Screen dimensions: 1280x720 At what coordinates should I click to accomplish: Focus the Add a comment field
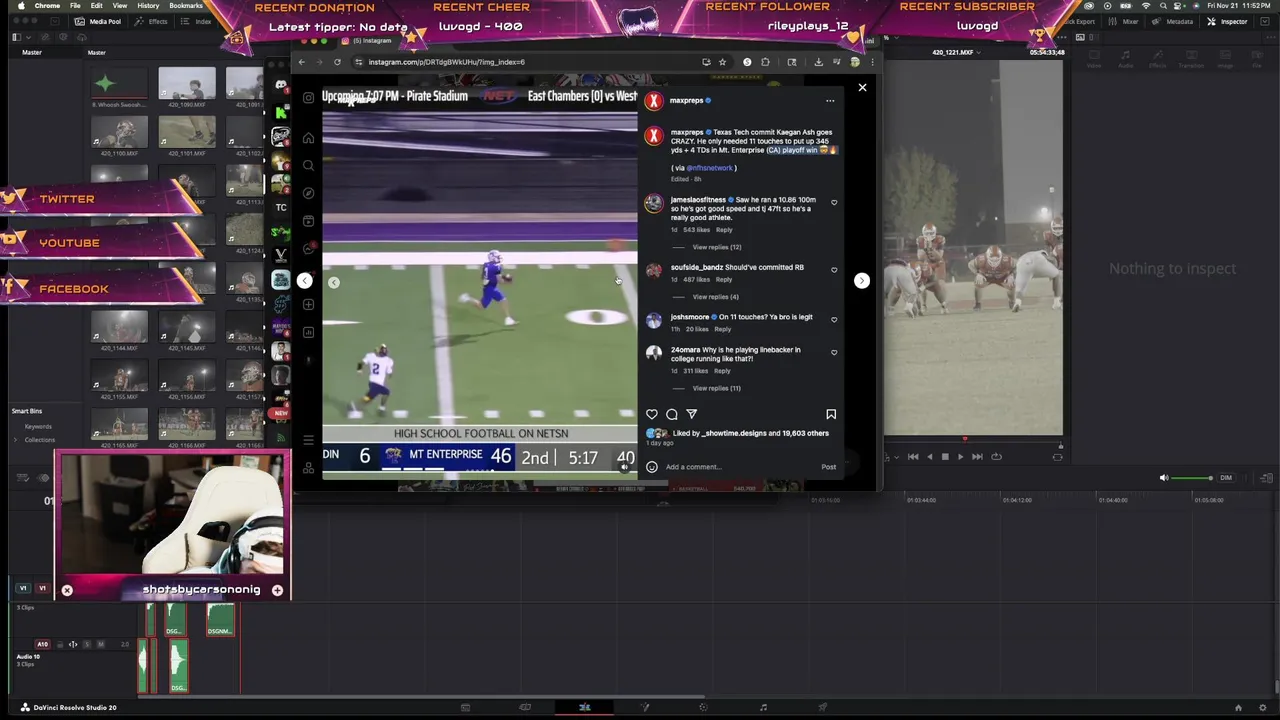[741, 467]
